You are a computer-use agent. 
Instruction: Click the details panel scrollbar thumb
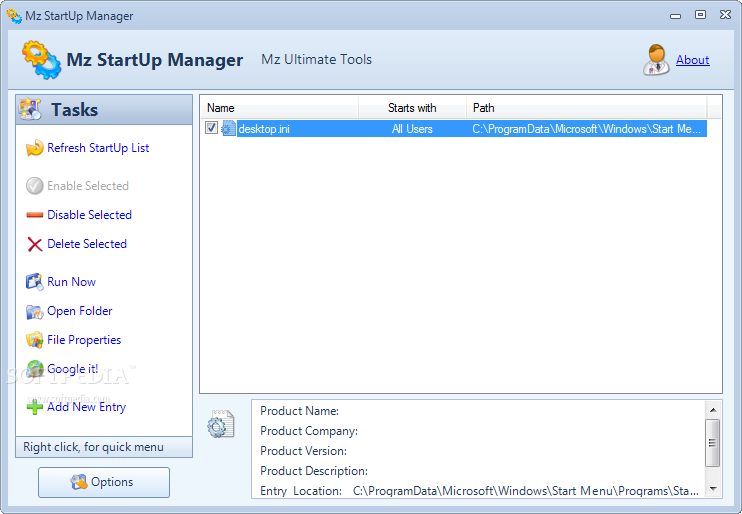pos(713,443)
